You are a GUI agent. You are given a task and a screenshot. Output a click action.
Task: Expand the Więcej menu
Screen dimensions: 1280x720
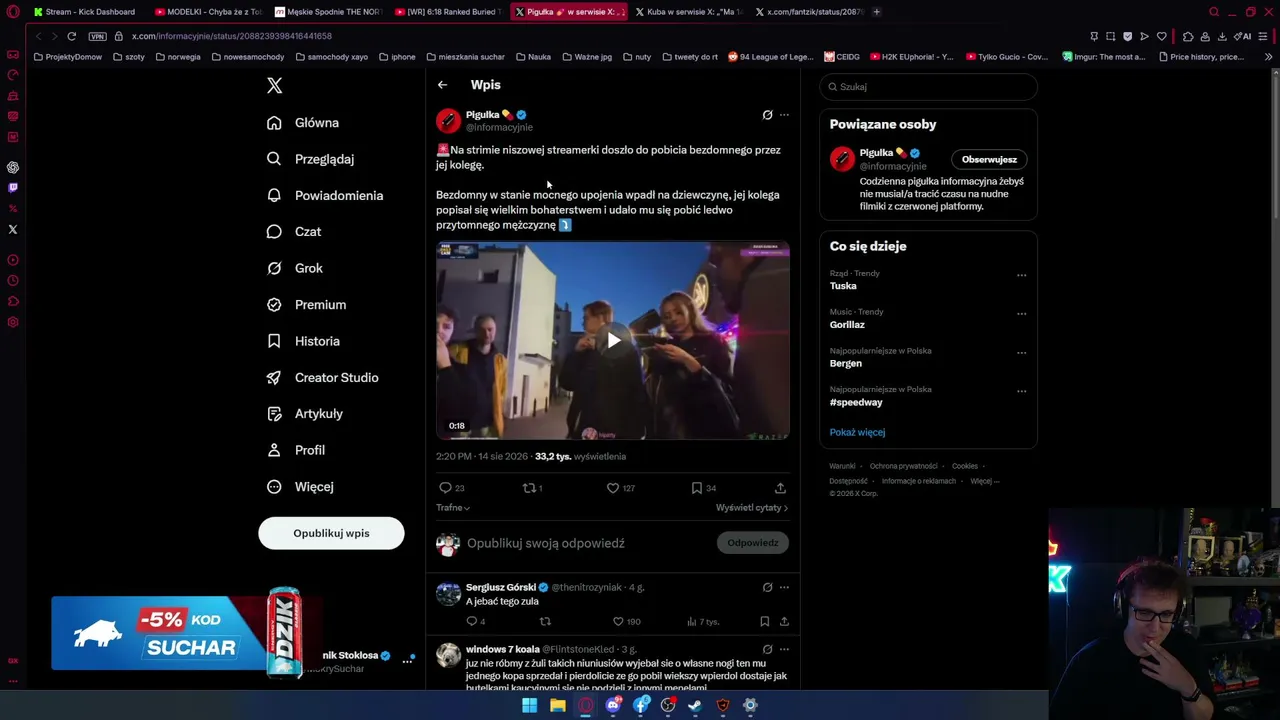[300, 487]
